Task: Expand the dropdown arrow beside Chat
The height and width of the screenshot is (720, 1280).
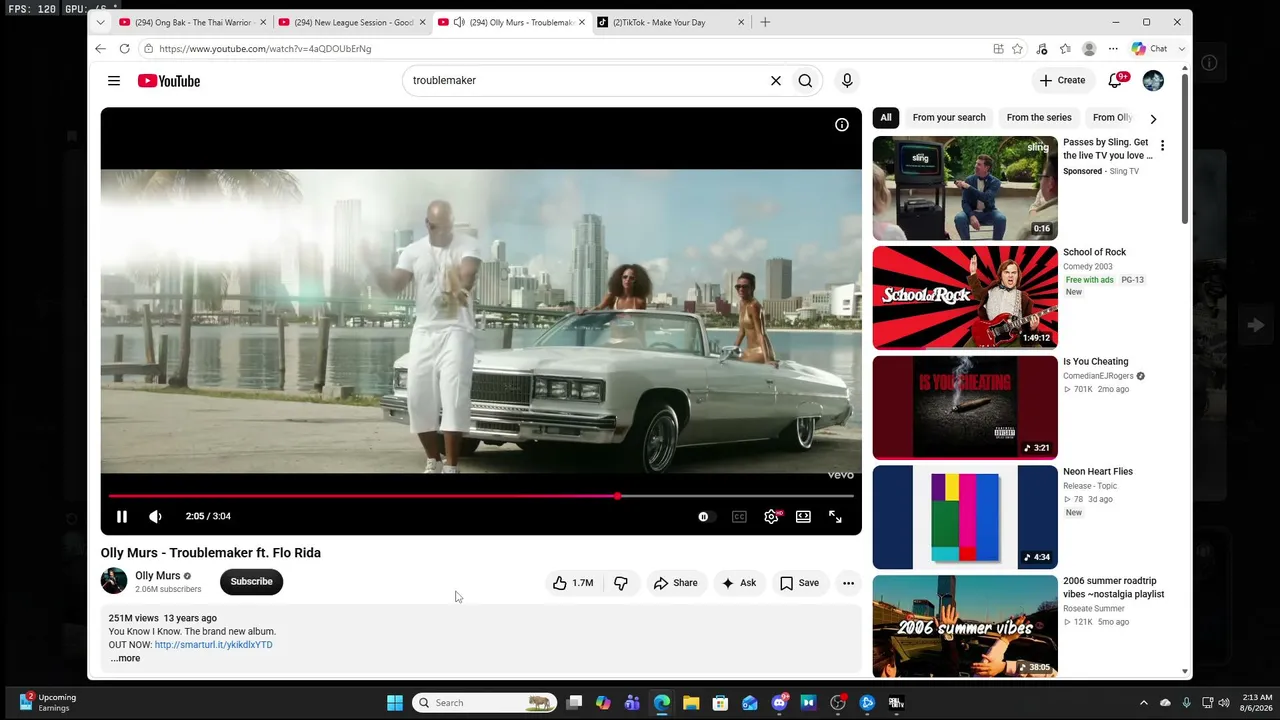Action: point(1181,49)
